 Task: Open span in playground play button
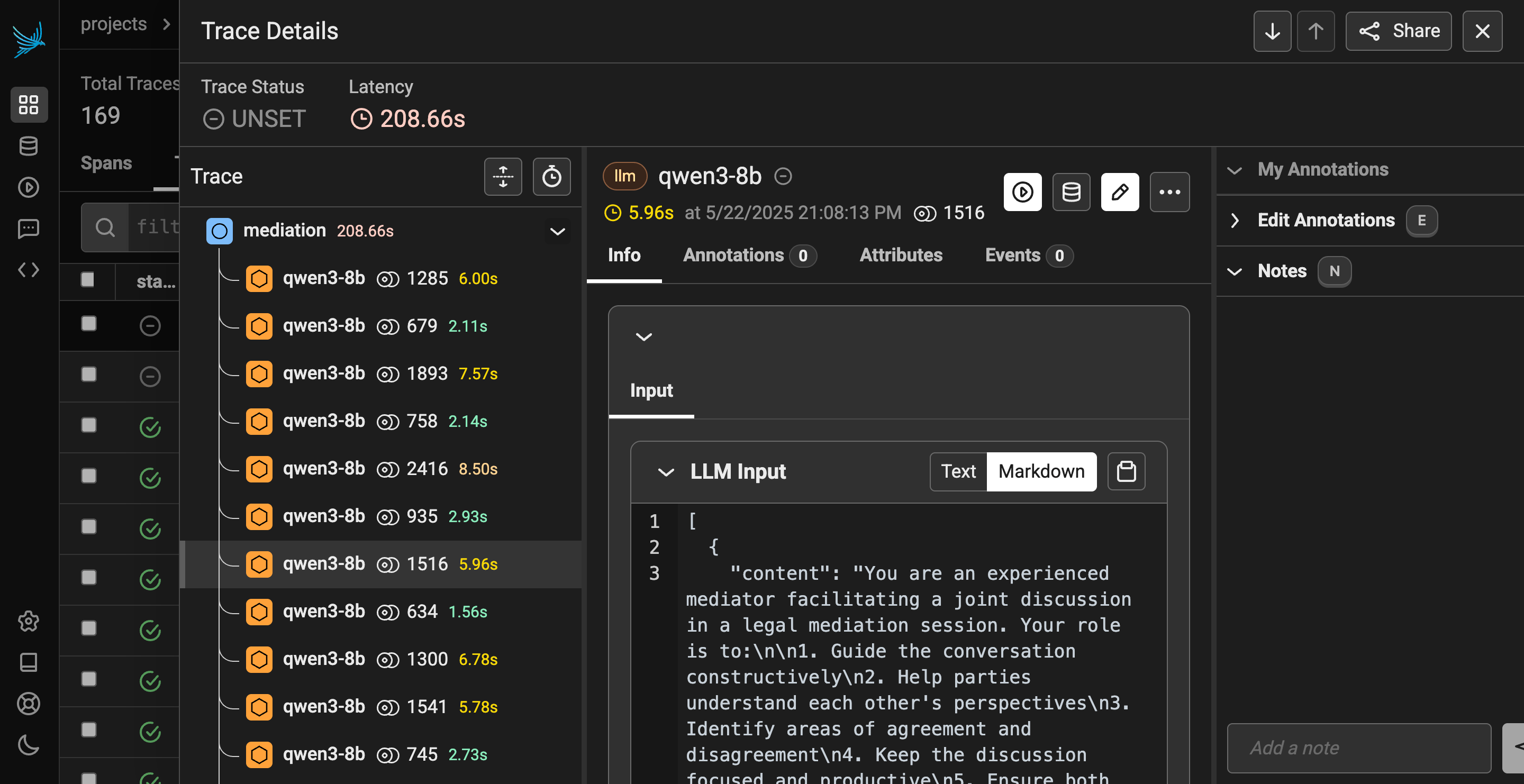click(x=1023, y=192)
